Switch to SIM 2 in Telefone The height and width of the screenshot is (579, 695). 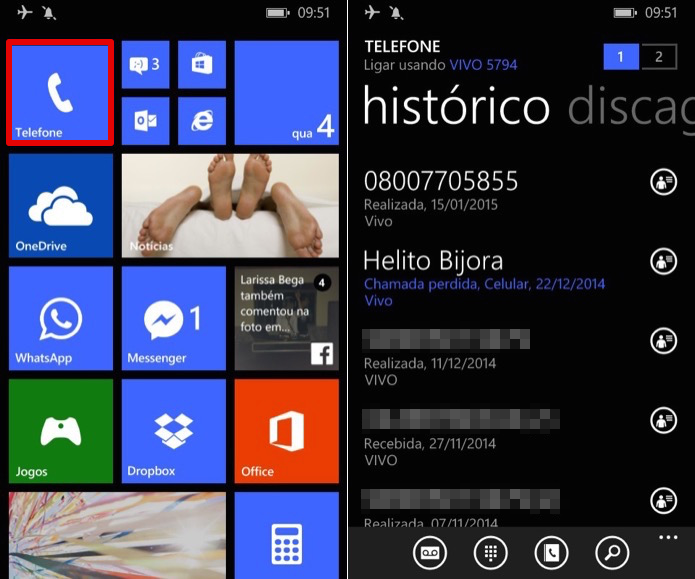tap(659, 56)
